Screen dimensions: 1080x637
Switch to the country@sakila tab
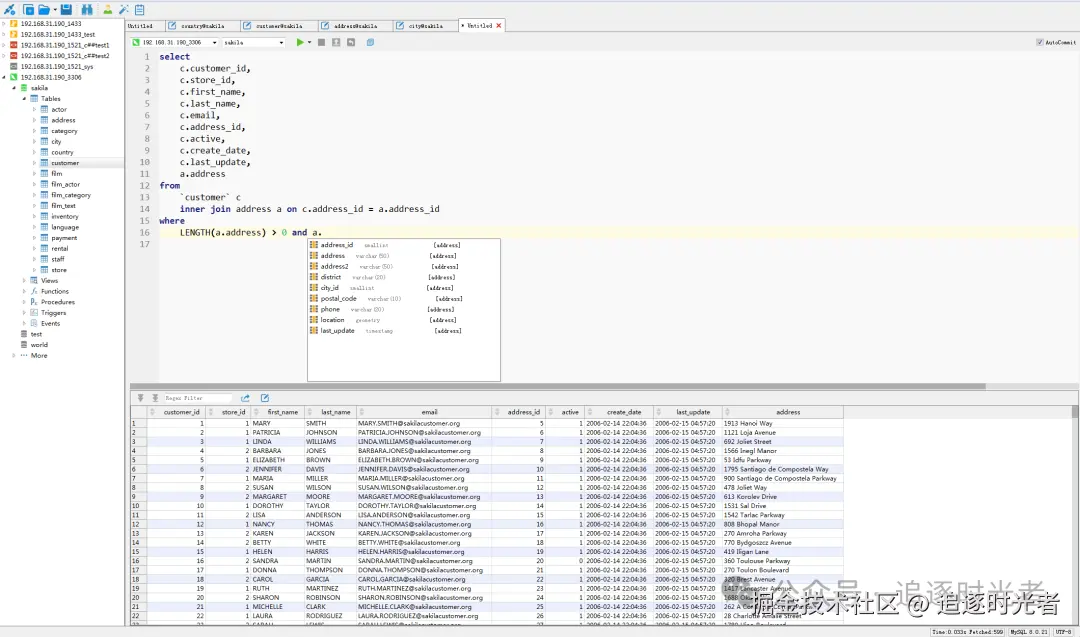(x=201, y=25)
